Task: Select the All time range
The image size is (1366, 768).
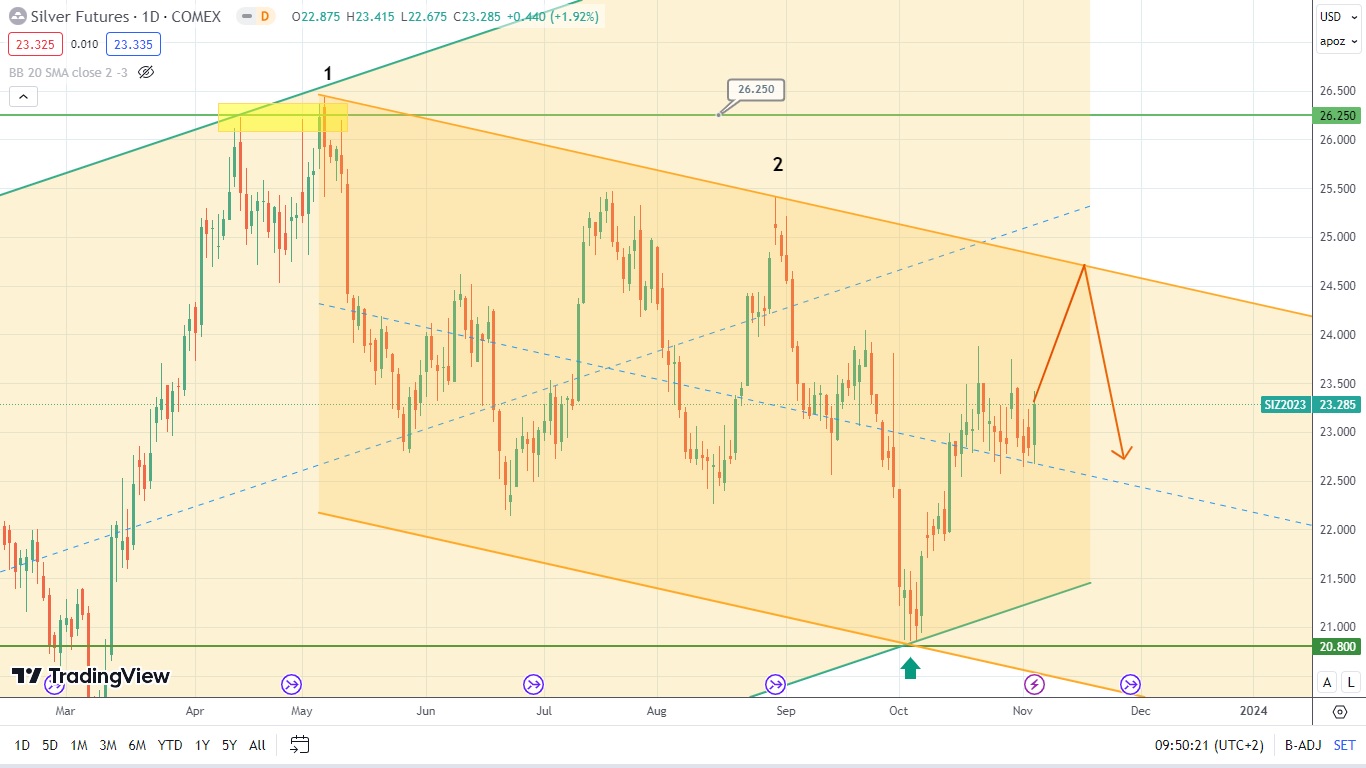Action: pyautogui.click(x=257, y=745)
